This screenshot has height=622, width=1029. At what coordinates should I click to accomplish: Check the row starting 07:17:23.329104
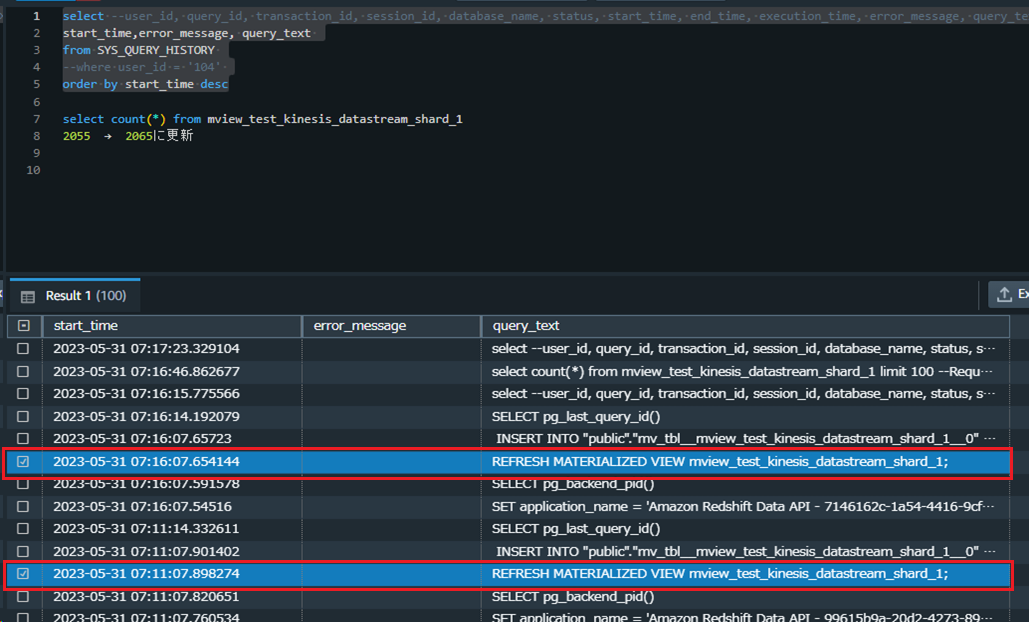tap(23, 348)
